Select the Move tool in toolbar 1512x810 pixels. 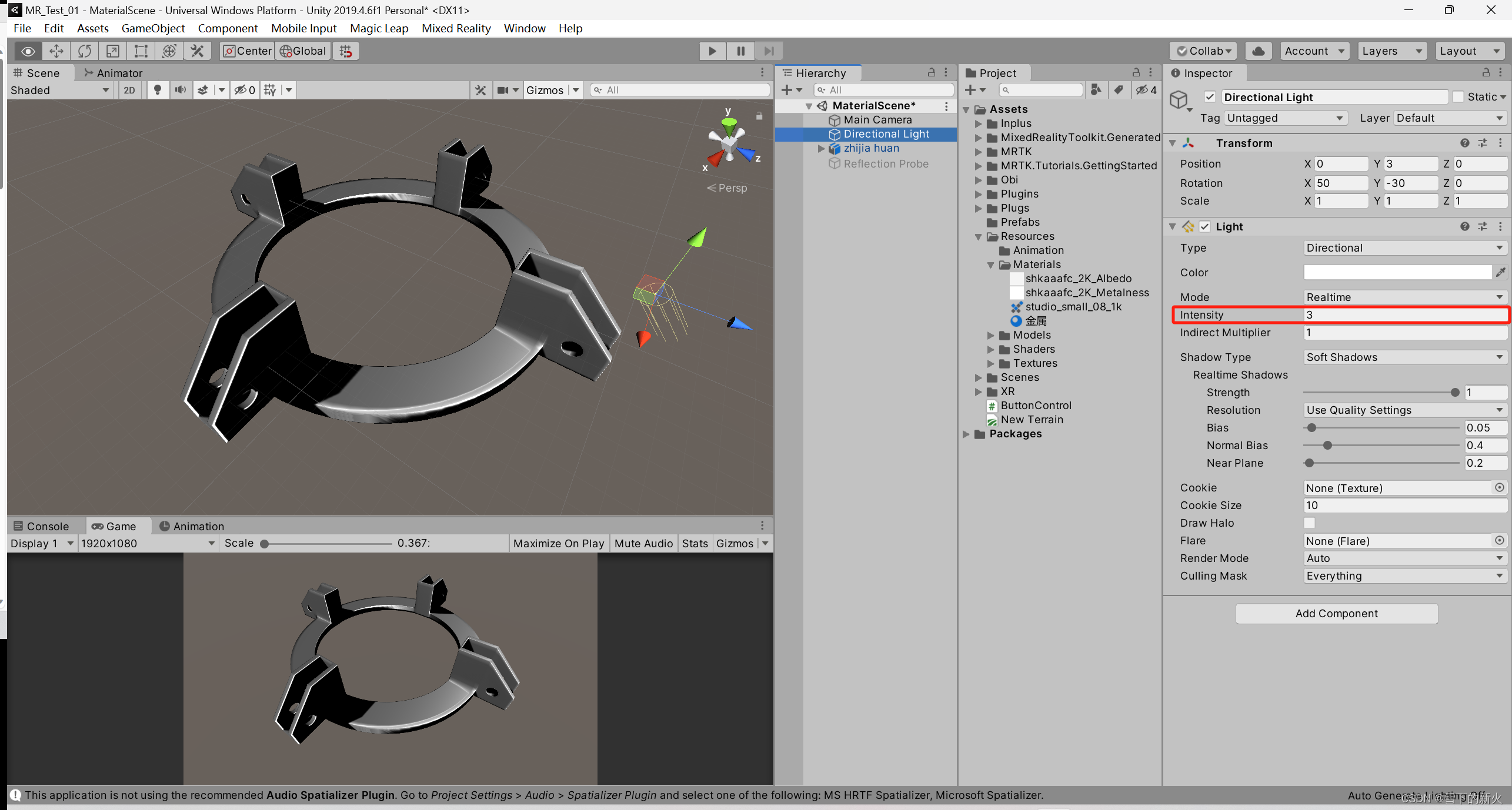point(56,51)
